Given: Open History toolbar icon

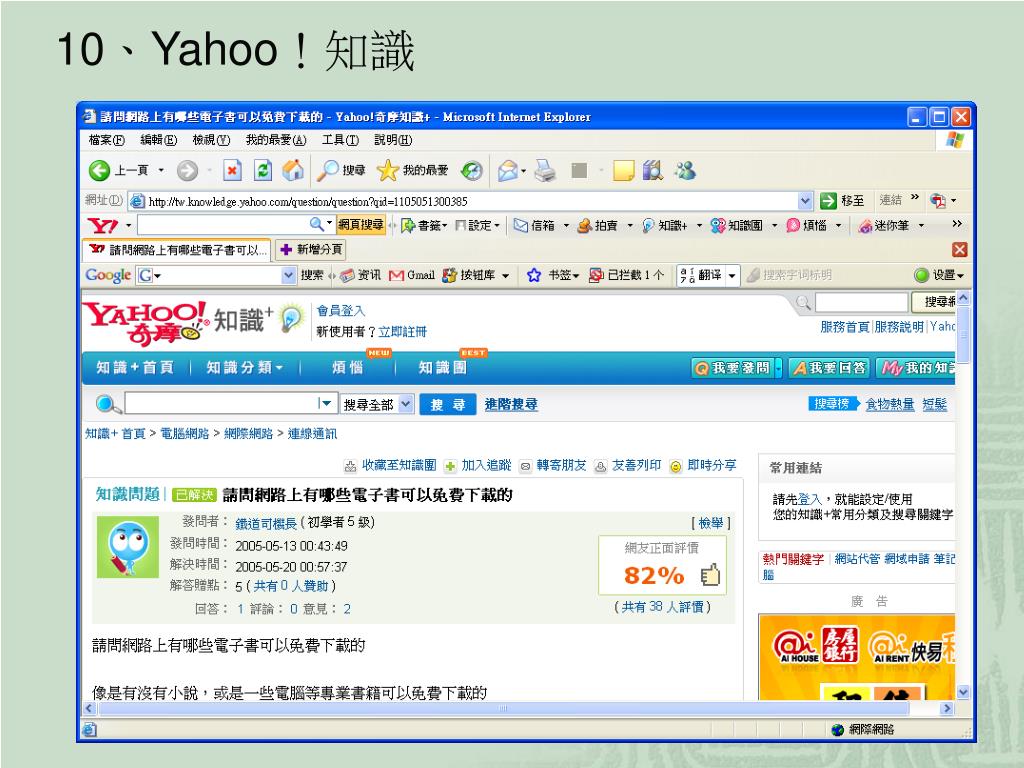Looking at the screenshot, I should click(x=472, y=171).
